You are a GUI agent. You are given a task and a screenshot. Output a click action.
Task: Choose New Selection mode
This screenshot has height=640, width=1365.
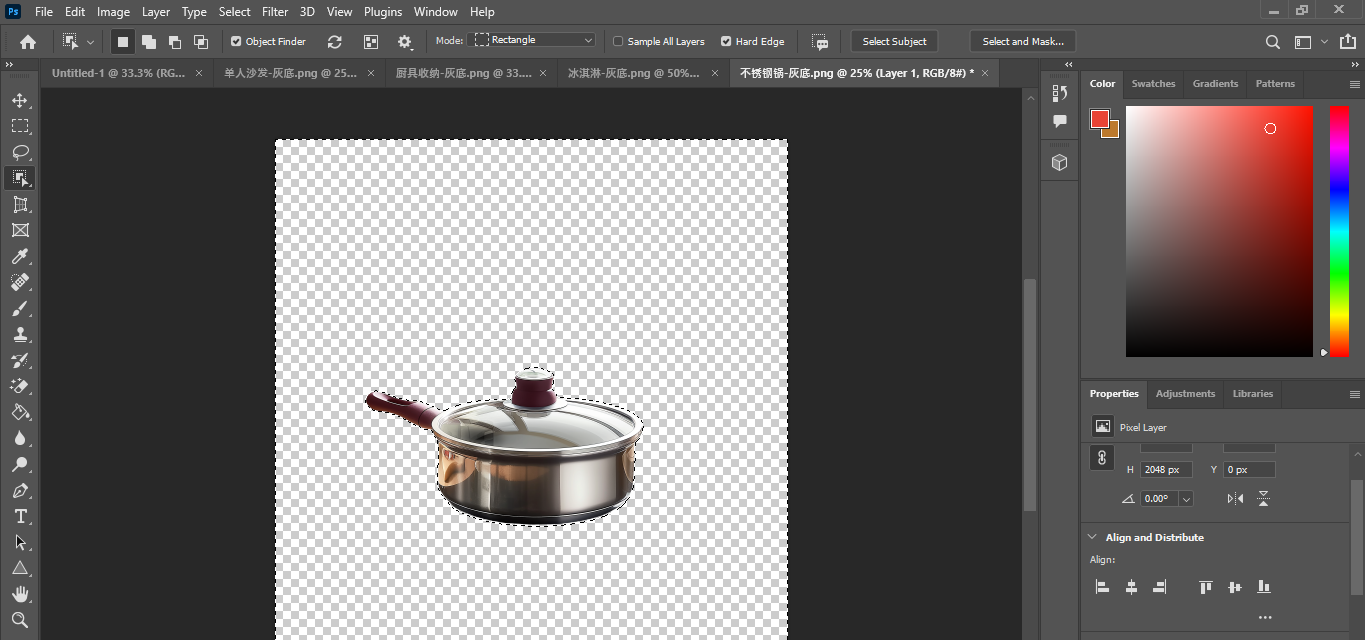tap(123, 42)
